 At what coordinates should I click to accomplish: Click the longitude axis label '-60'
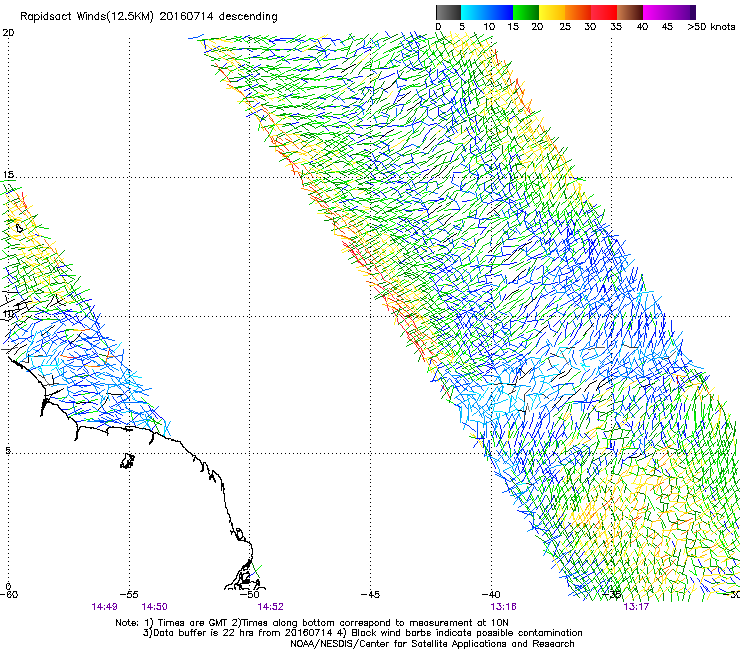(9, 594)
